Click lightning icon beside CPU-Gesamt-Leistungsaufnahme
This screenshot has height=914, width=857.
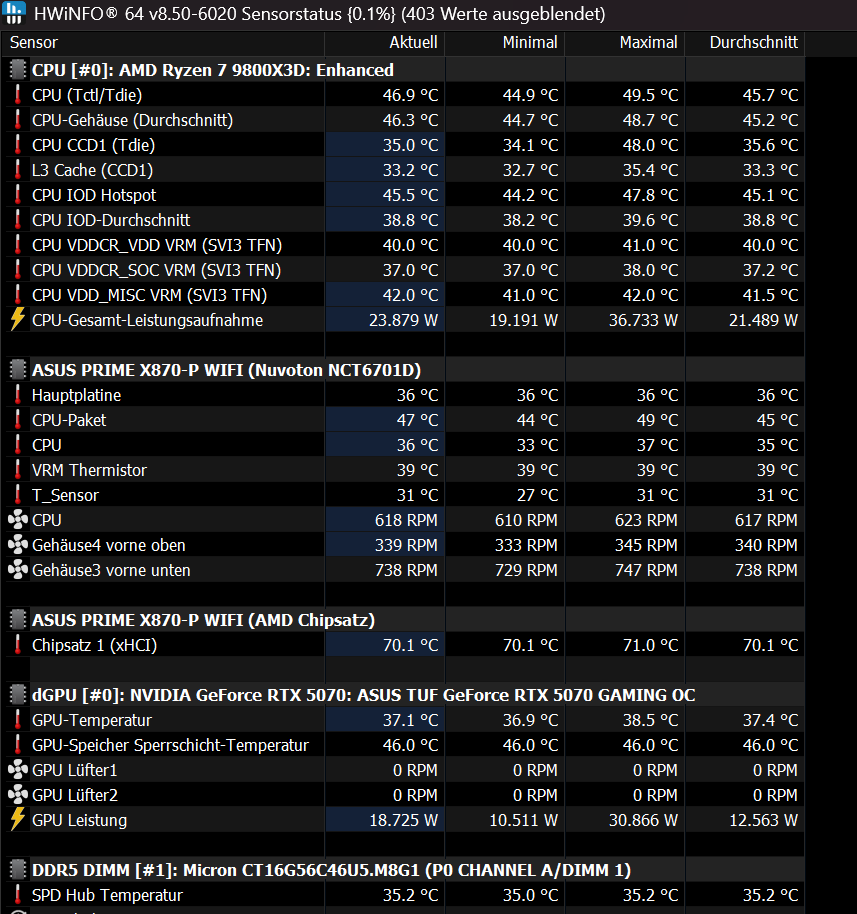(18, 319)
